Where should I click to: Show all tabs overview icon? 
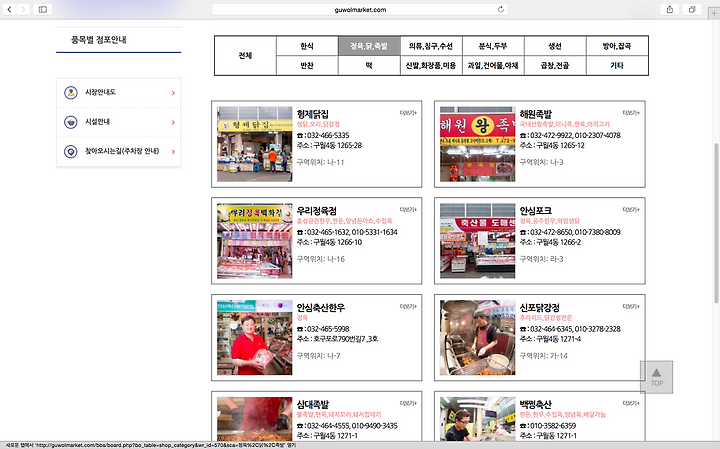[692, 9]
